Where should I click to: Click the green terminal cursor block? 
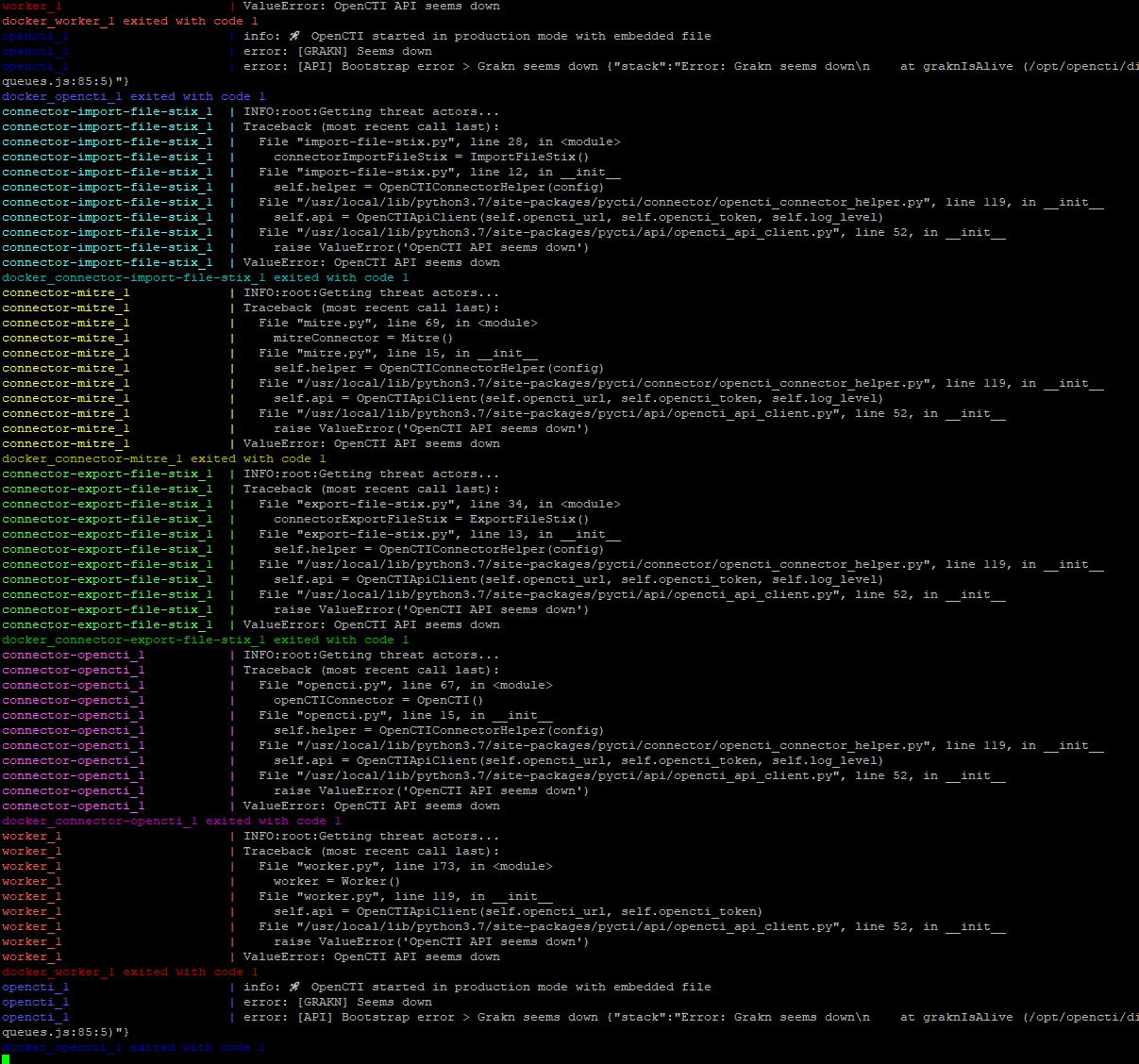coord(6,1060)
